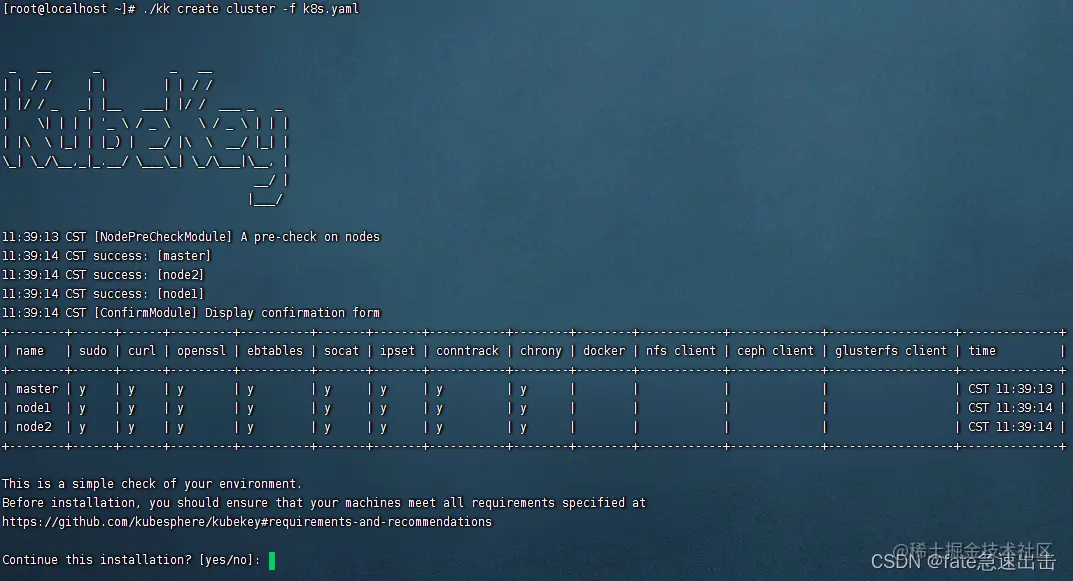The width and height of the screenshot is (1073, 581).
Task: Select the 'Continue this installation? [yes/no]:' prompt text
Action: pyautogui.click(x=131, y=560)
